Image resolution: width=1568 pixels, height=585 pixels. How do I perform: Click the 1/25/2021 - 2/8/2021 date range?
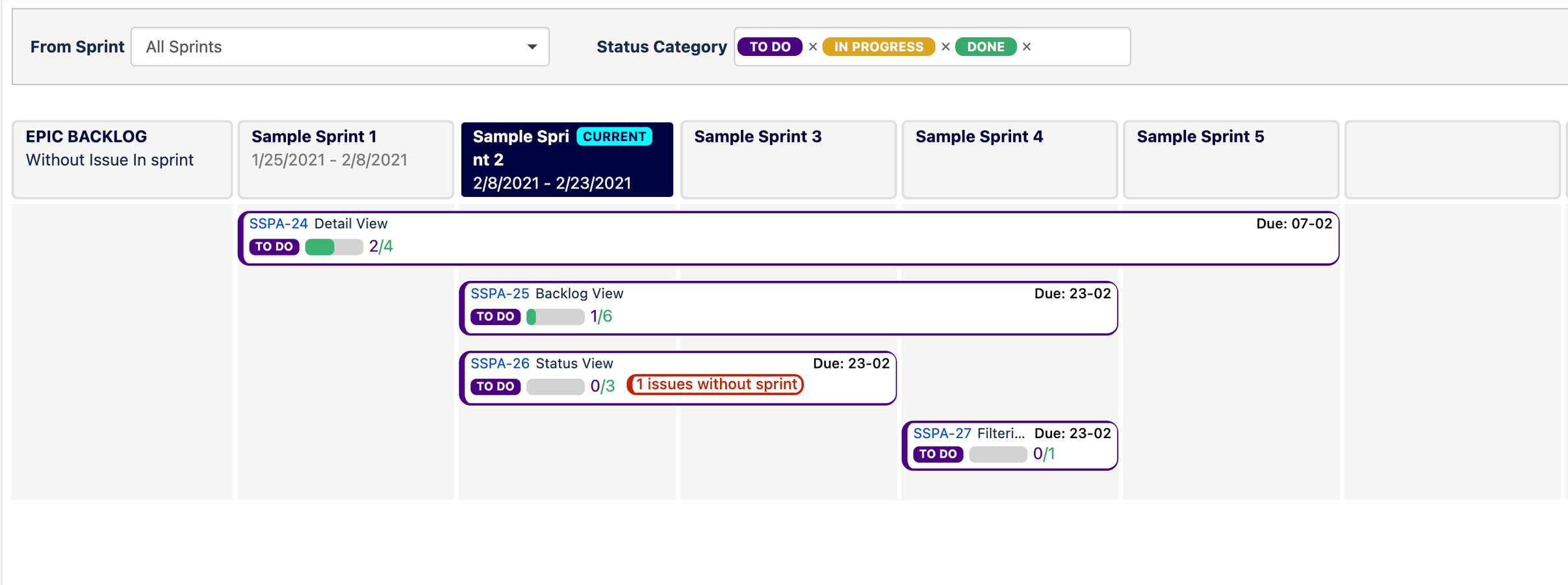pyautogui.click(x=329, y=160)
